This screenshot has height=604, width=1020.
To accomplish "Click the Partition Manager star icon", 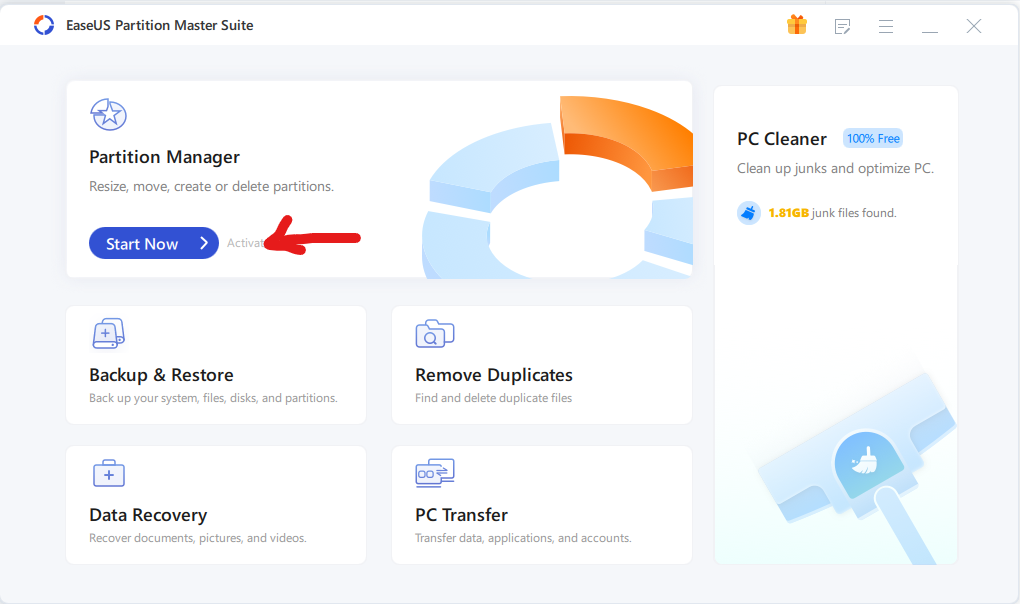I will [108, 114].
